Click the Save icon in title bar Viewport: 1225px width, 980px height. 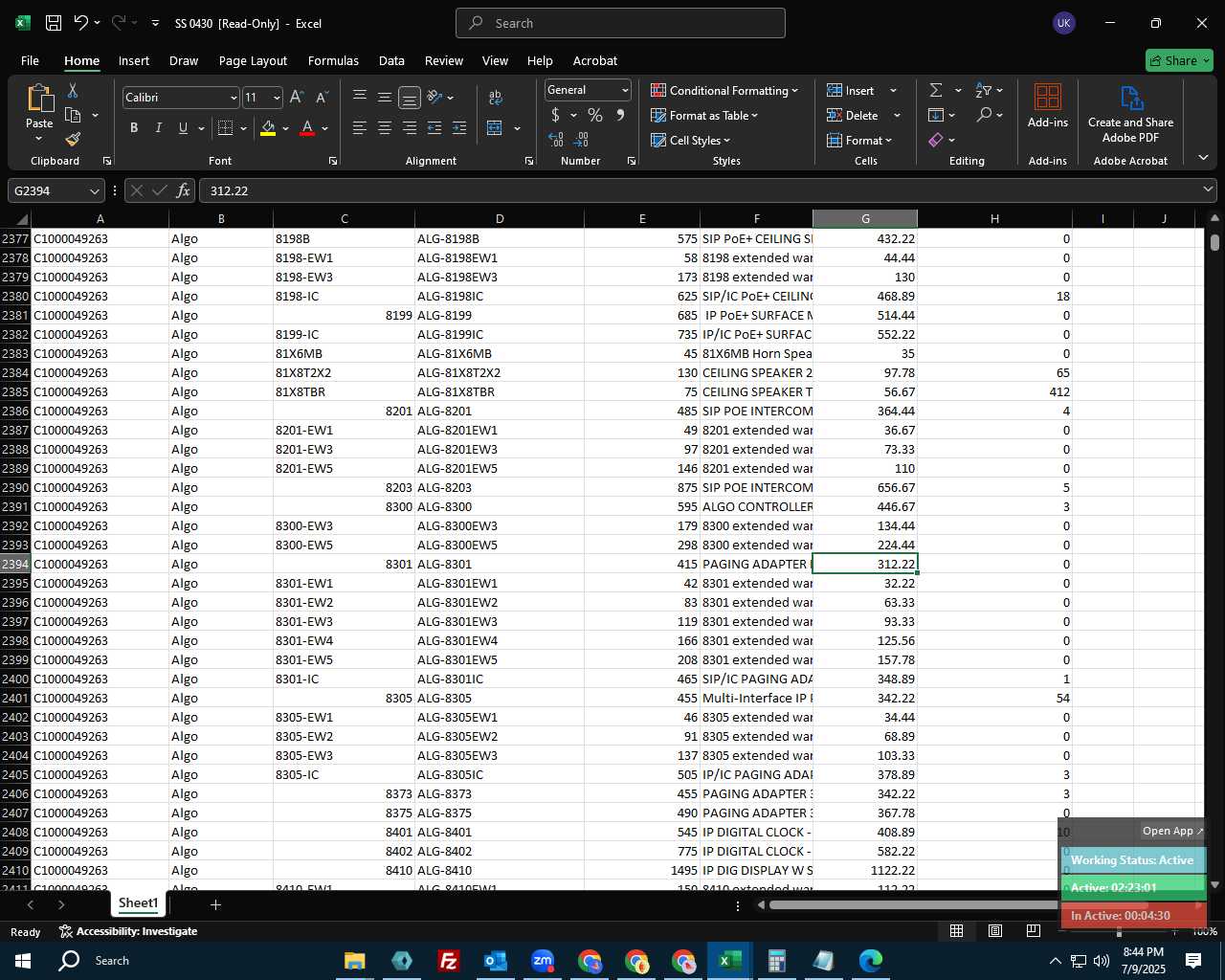coord(54,23)
